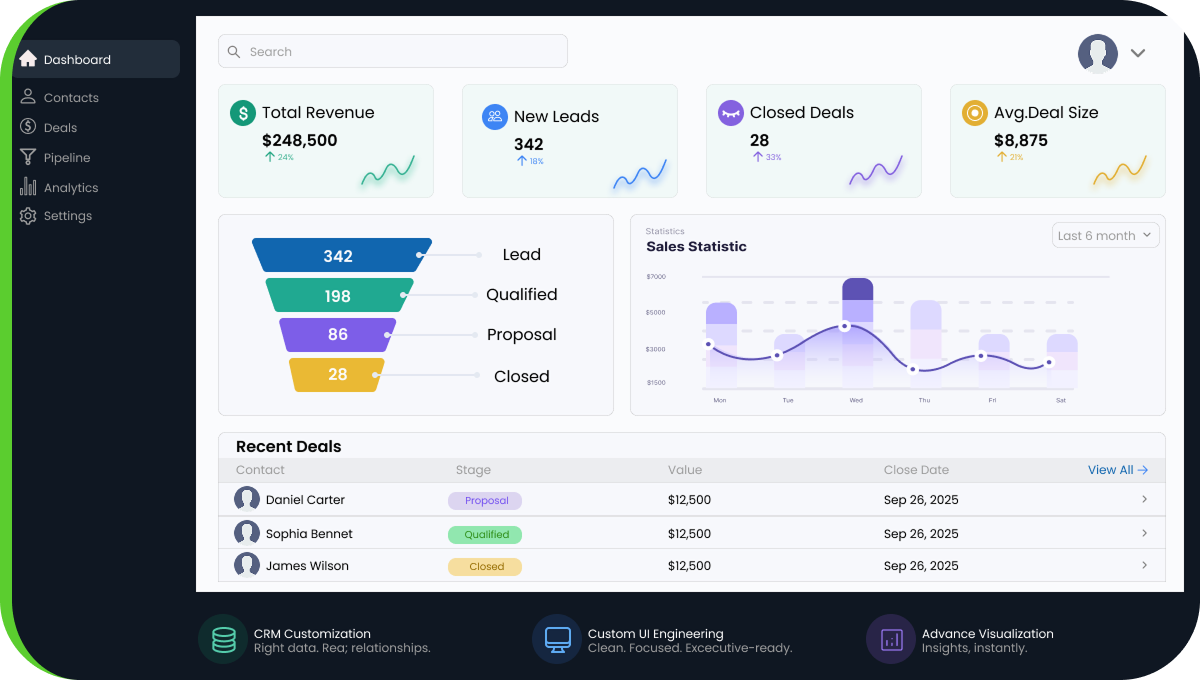This screenshot has width=1200, height=680.
Task: Click the $8,875 average deal value
Action: click(1021, 140)
